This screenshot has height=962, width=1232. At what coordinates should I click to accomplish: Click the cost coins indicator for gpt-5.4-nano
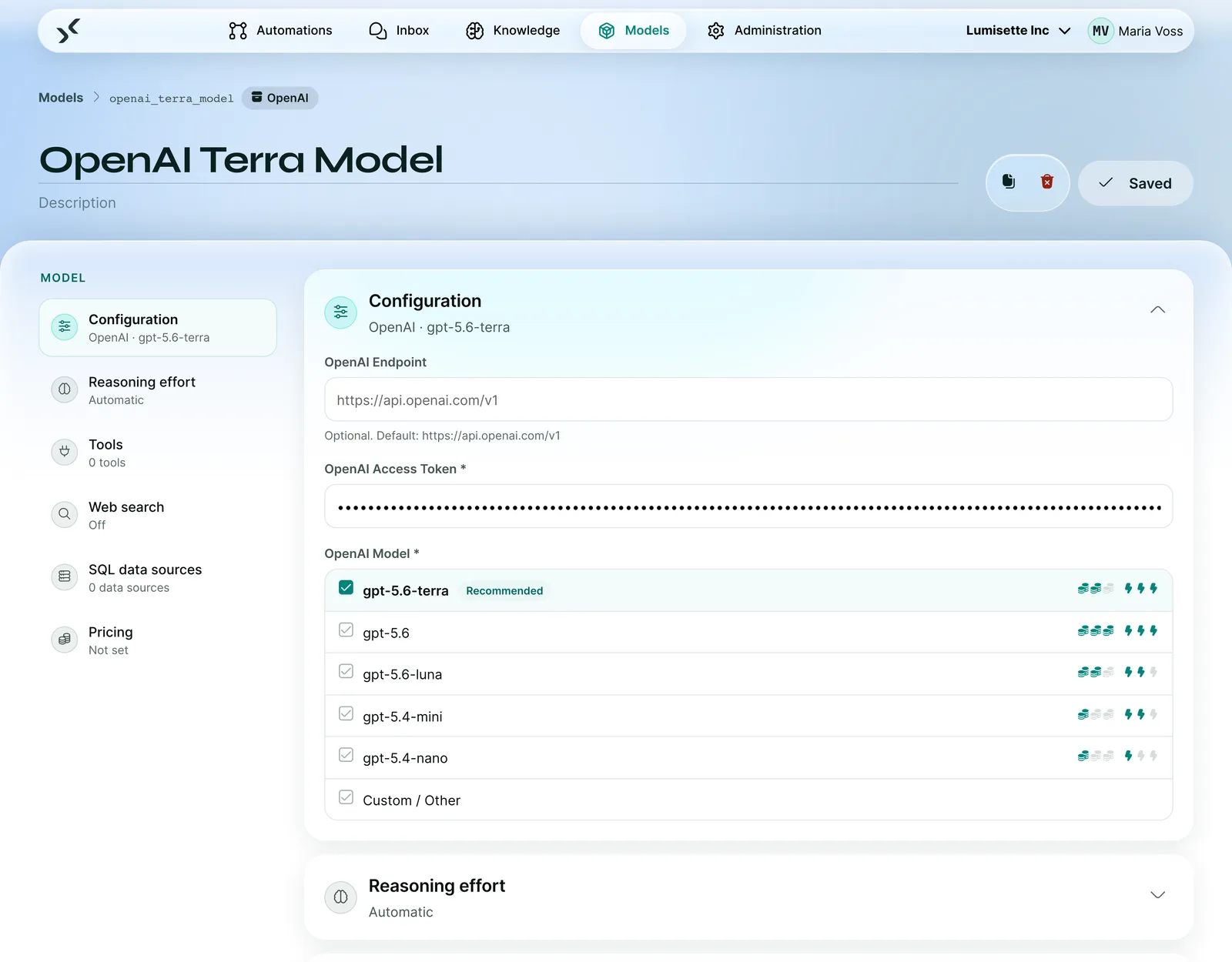coord(1096,756)
